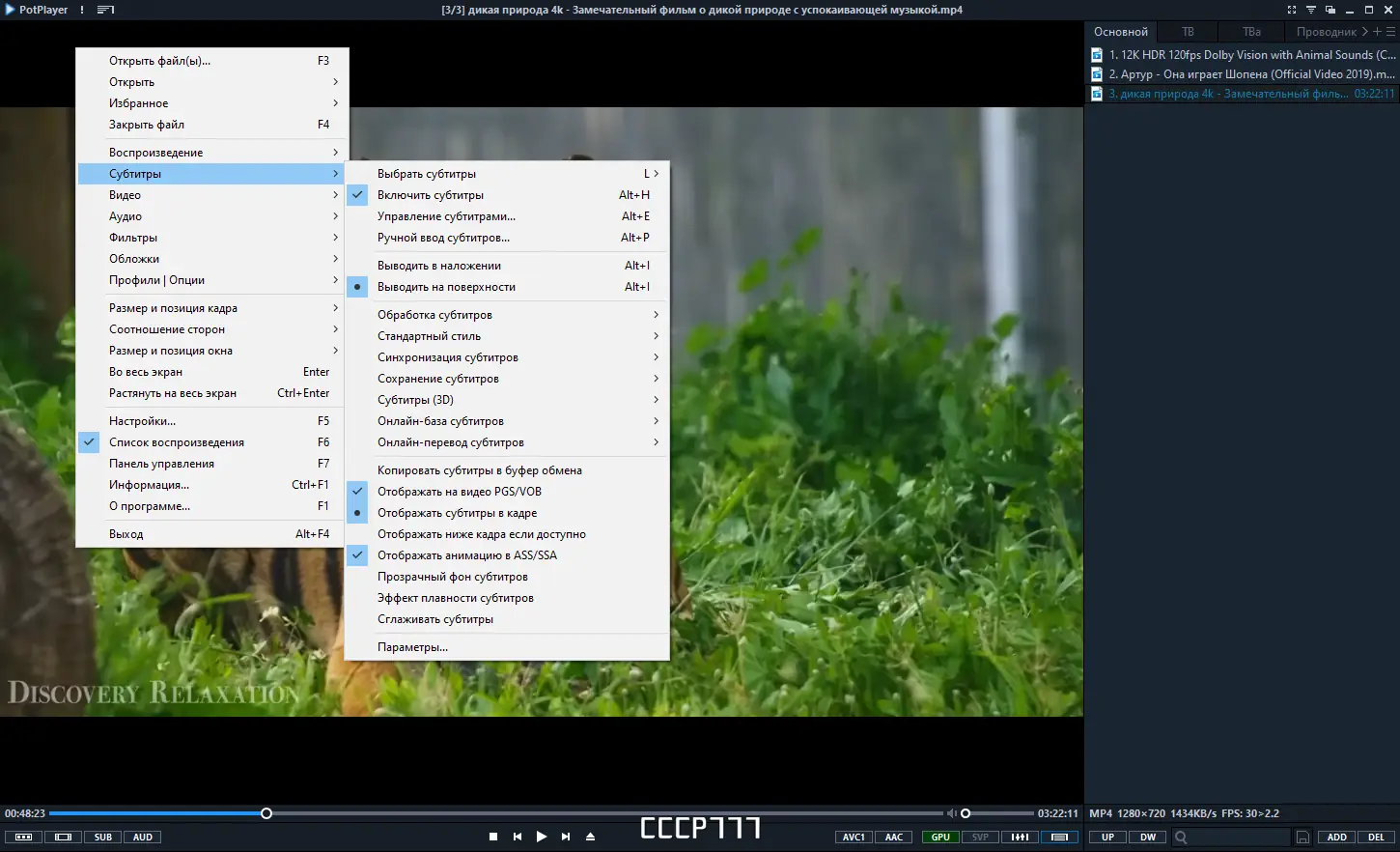The height and width of the screenshot is (852, 1400).
Task: Open the equalizer icon in the status bar
Action: pos(1020,837)
